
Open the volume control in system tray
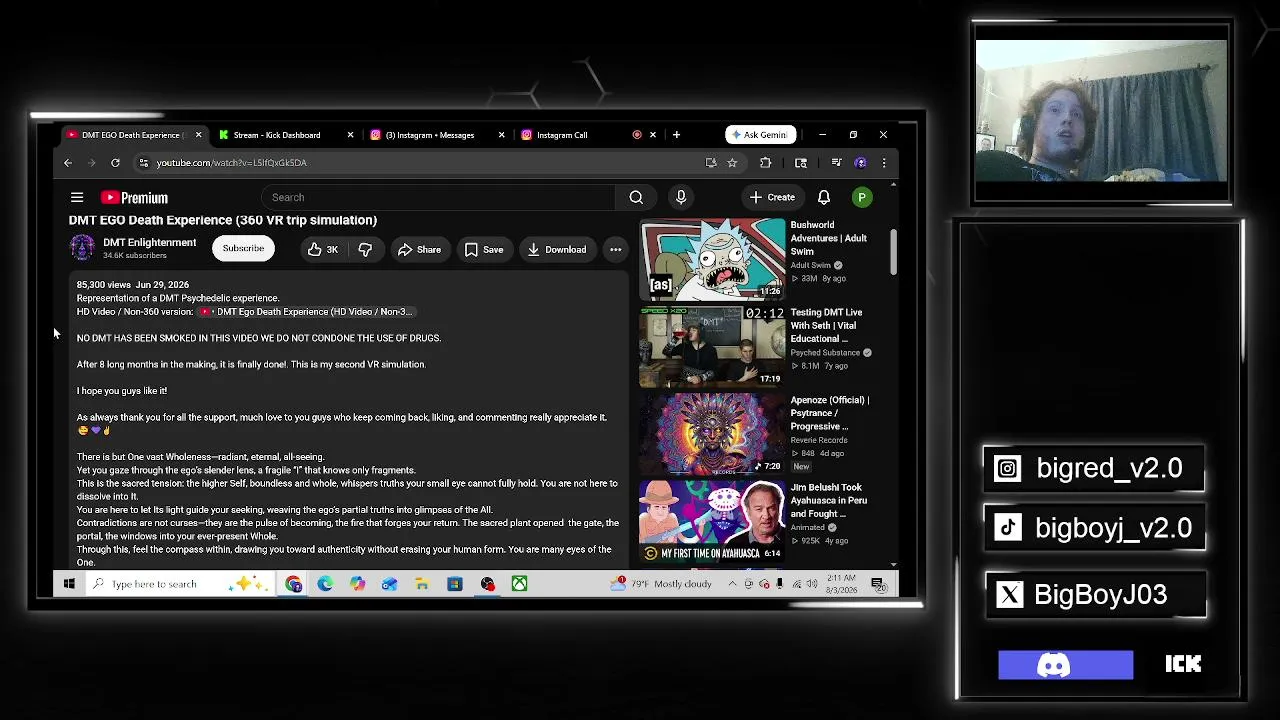click(x=811, y=584)
